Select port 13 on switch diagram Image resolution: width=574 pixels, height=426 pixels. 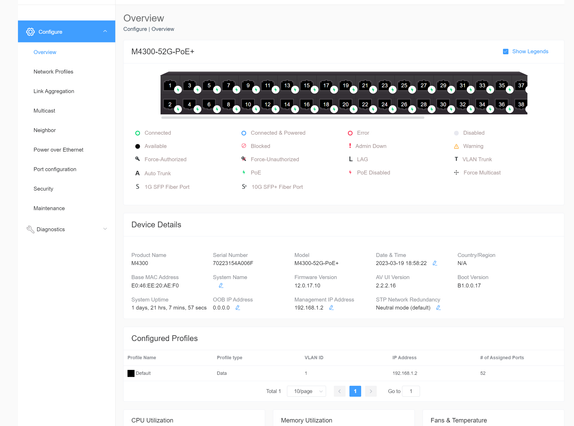(x=287, y=86)
